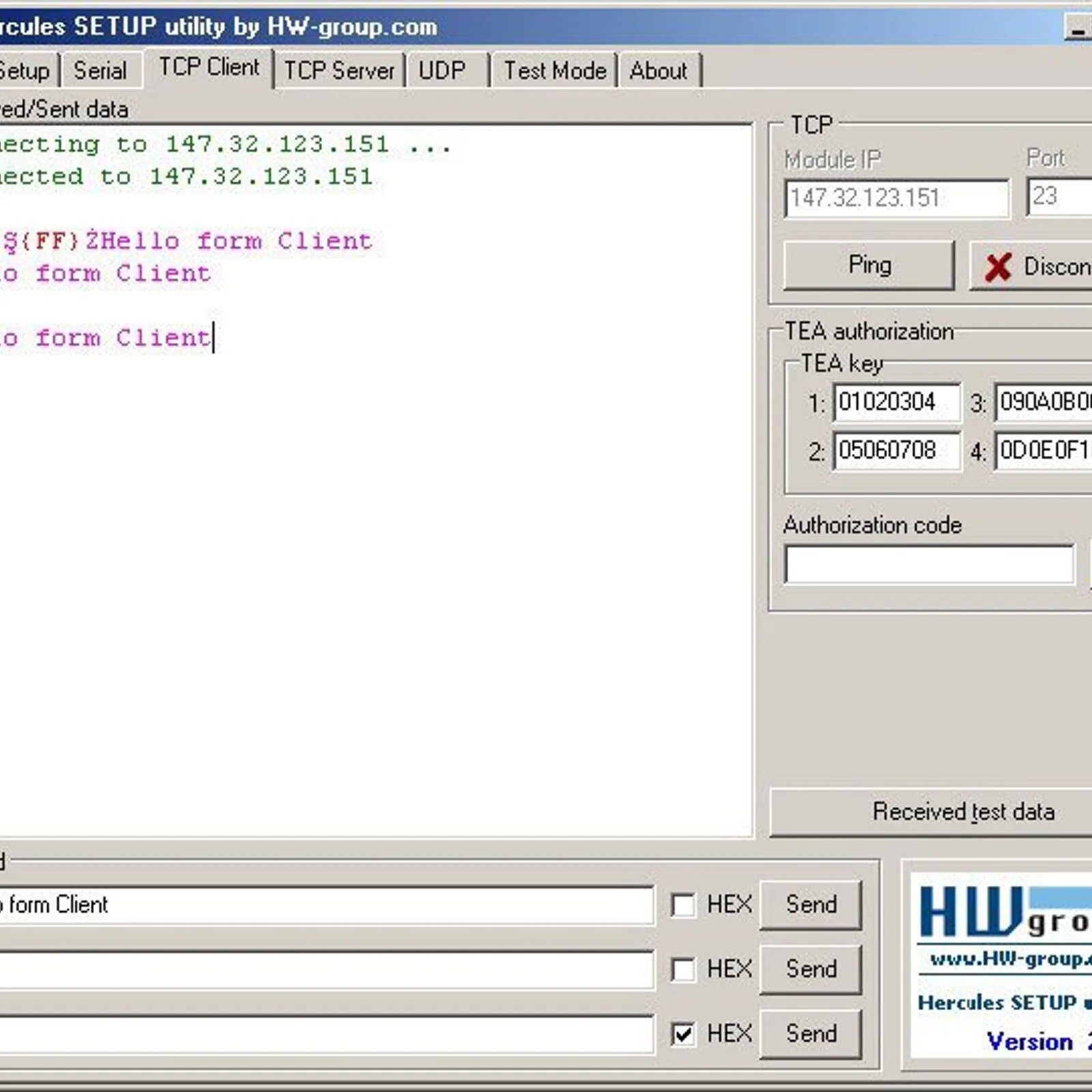Viewport: 1092px width, 1092px height.
Task: Click the HW group logo
Action: pos(1005,912)
